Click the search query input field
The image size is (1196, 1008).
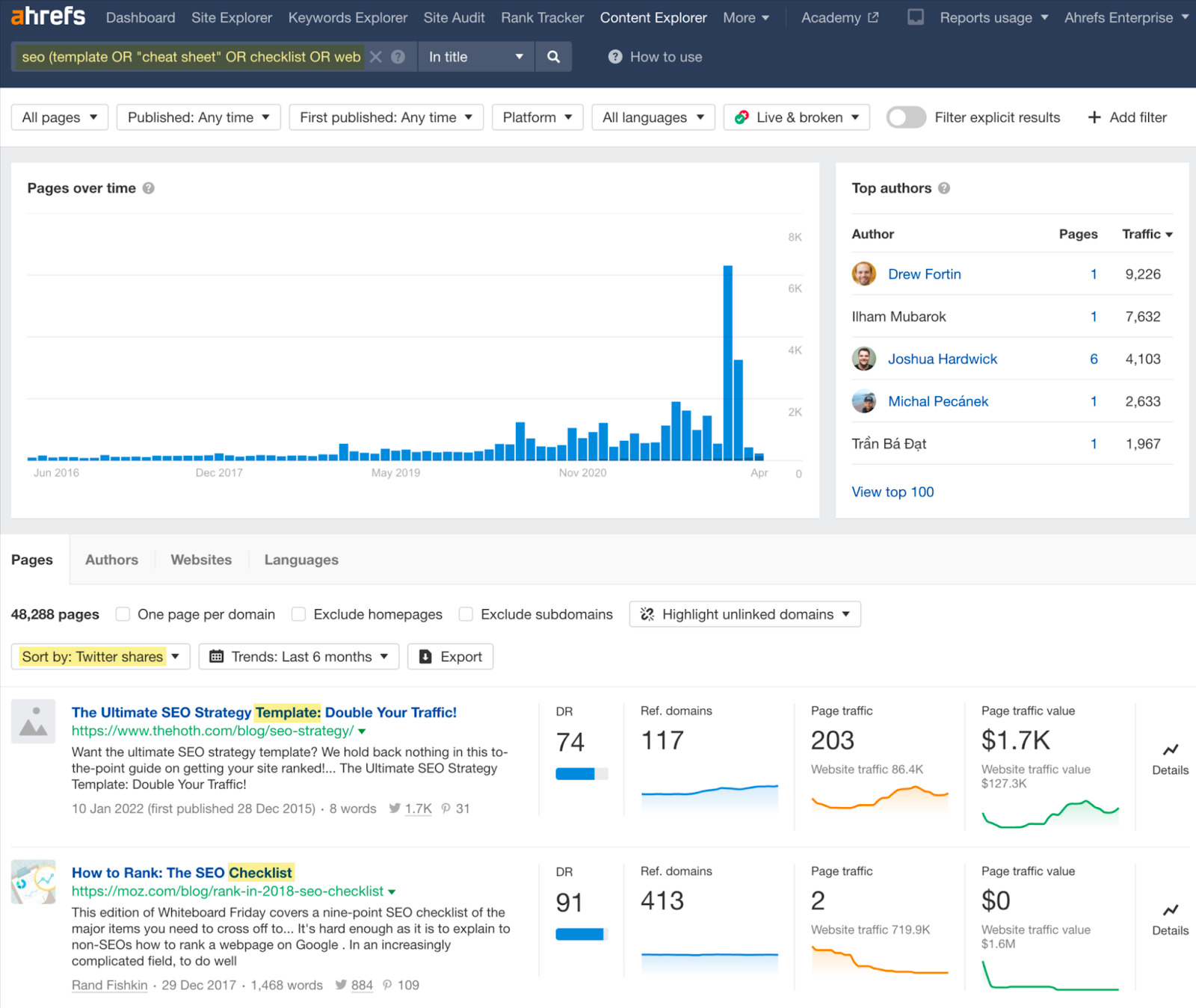(x=191, y=57)
